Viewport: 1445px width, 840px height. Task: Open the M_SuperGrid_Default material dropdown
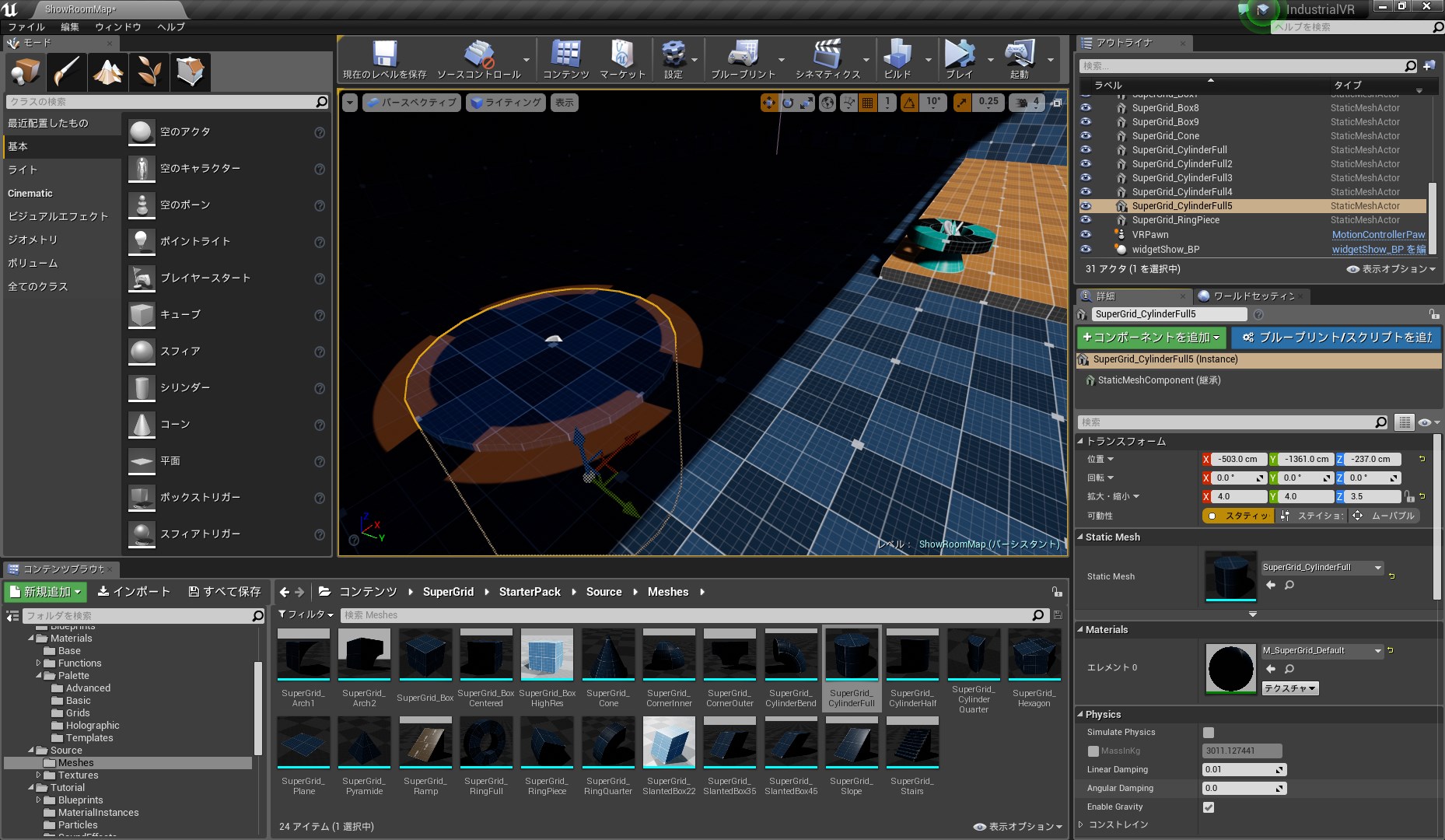[x=1322, y=651]
